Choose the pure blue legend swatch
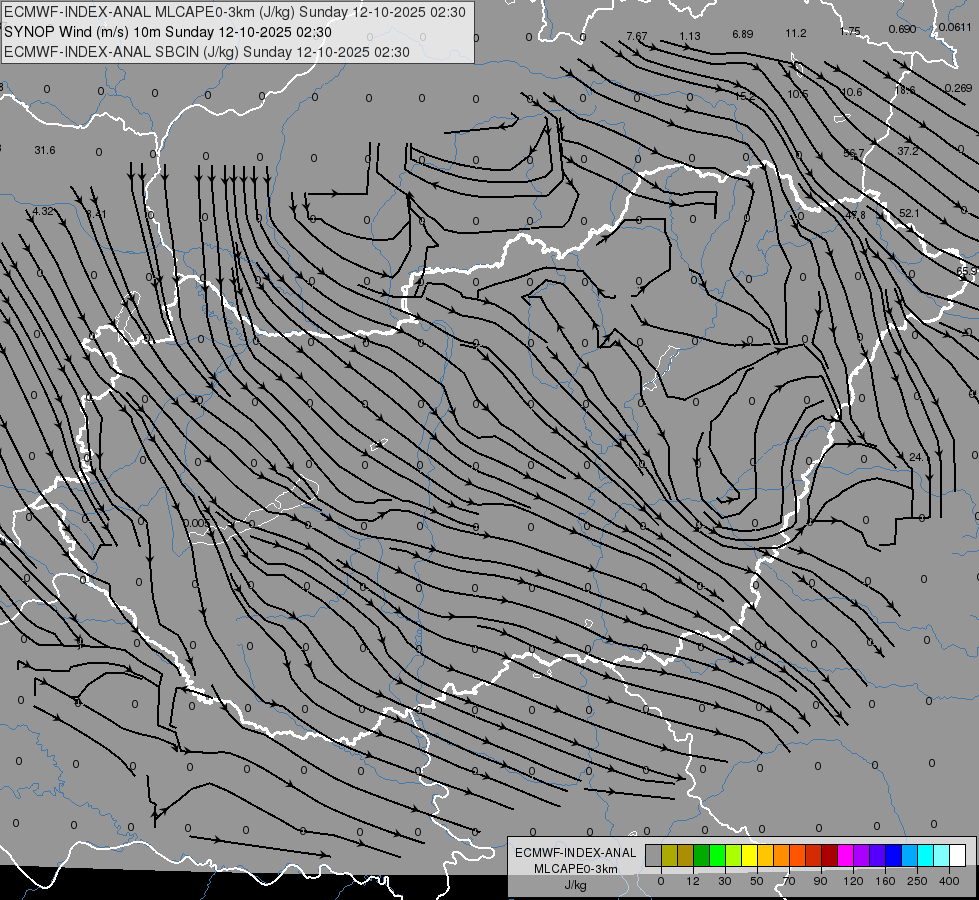 pos(894,855)
